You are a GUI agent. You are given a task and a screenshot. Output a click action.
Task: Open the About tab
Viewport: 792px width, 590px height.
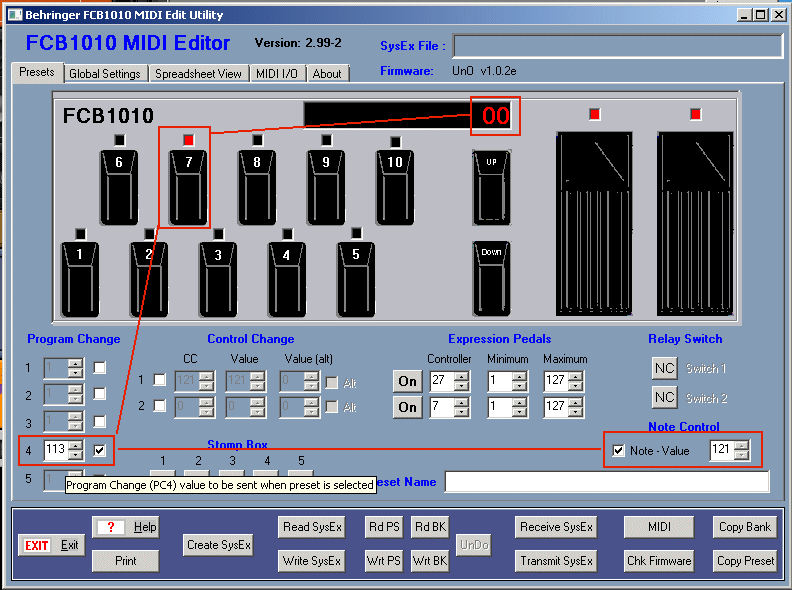tap(327, 74)
